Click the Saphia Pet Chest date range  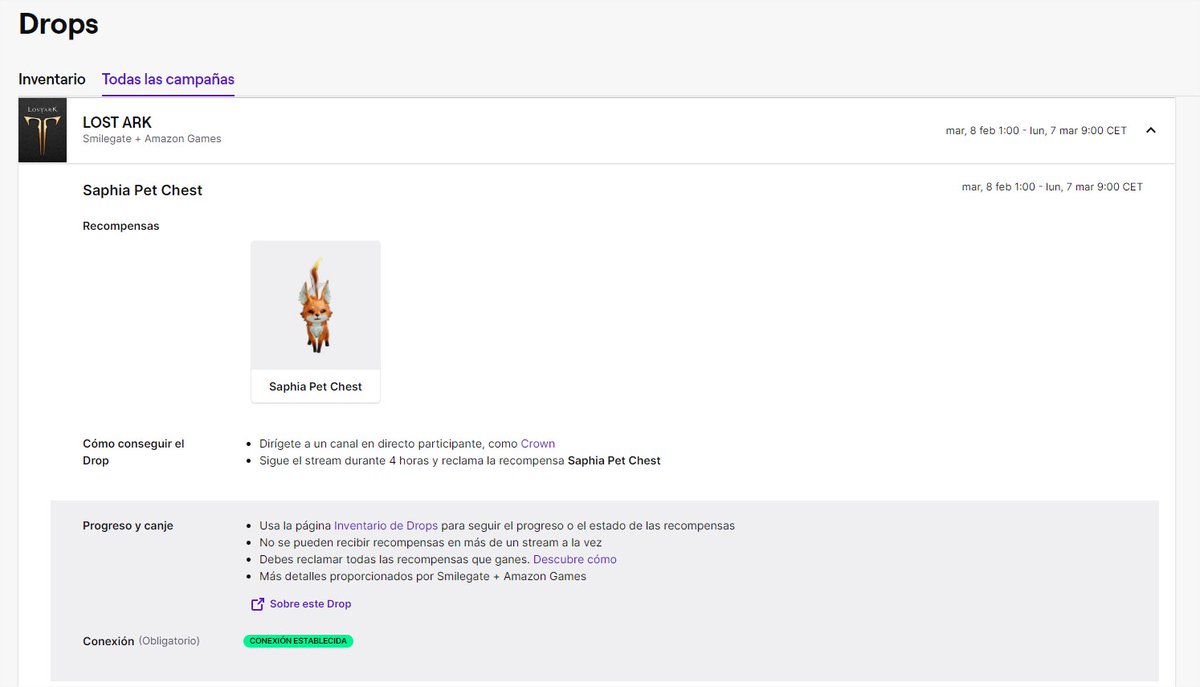coord(1052,187)
